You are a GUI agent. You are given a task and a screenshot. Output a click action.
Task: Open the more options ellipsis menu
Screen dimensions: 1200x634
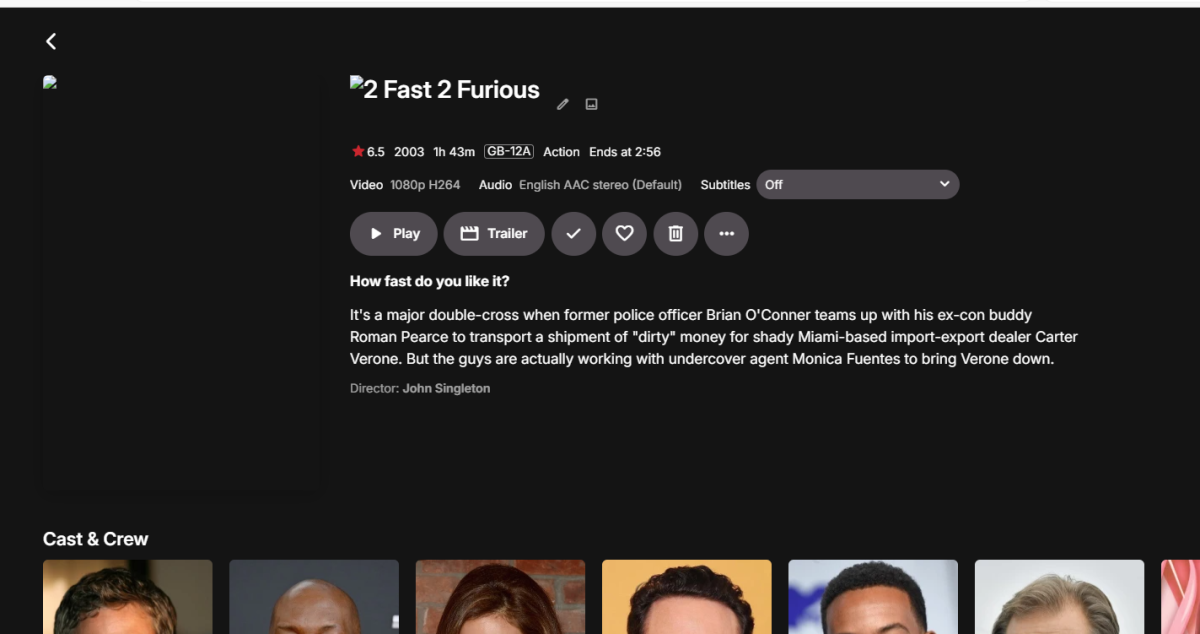[x=727, y=234]
